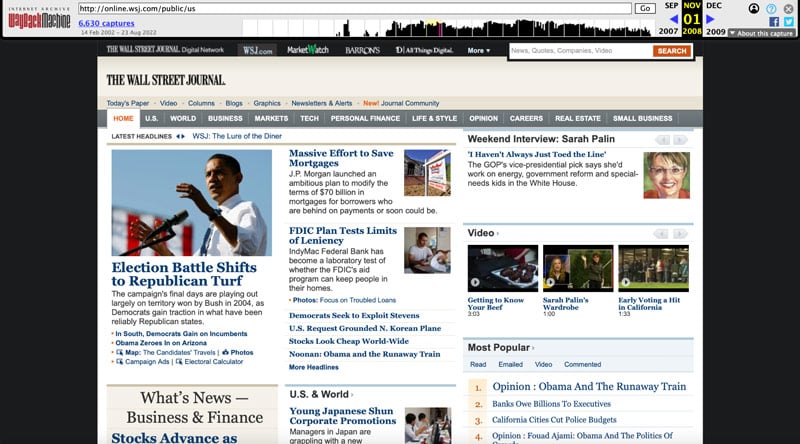The width and height of the screenshot is (800, 444).
Task: Jump to the DEC capture month
Action: coord(714,6)
